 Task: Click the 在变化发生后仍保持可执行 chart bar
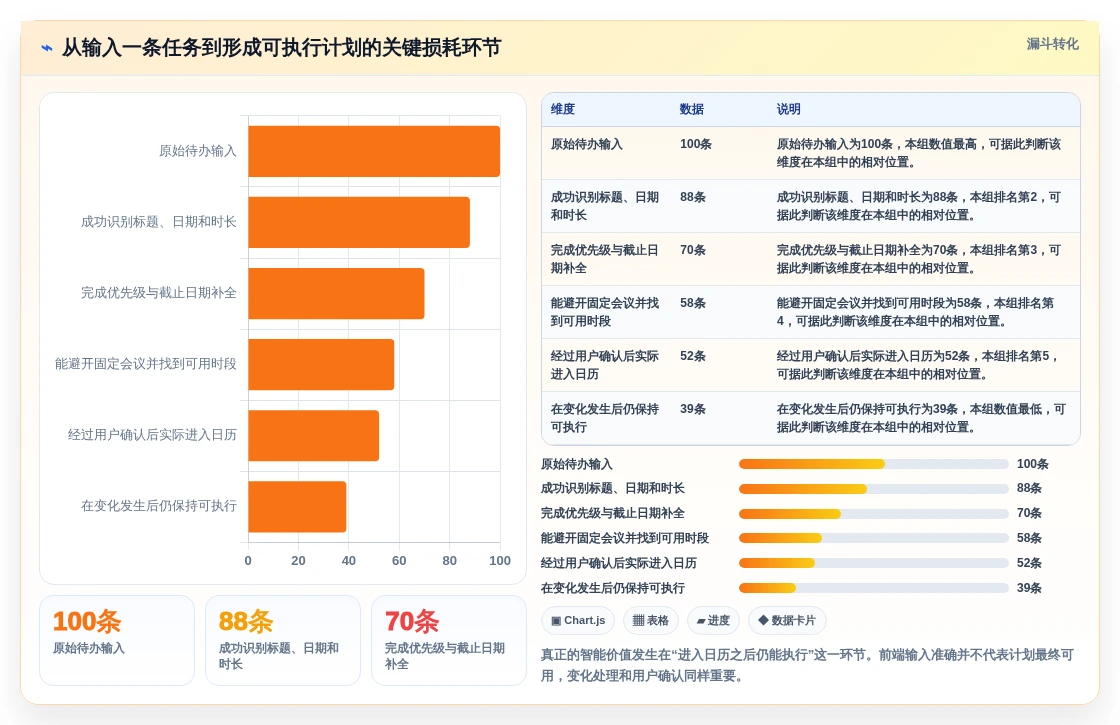(297, 506)
